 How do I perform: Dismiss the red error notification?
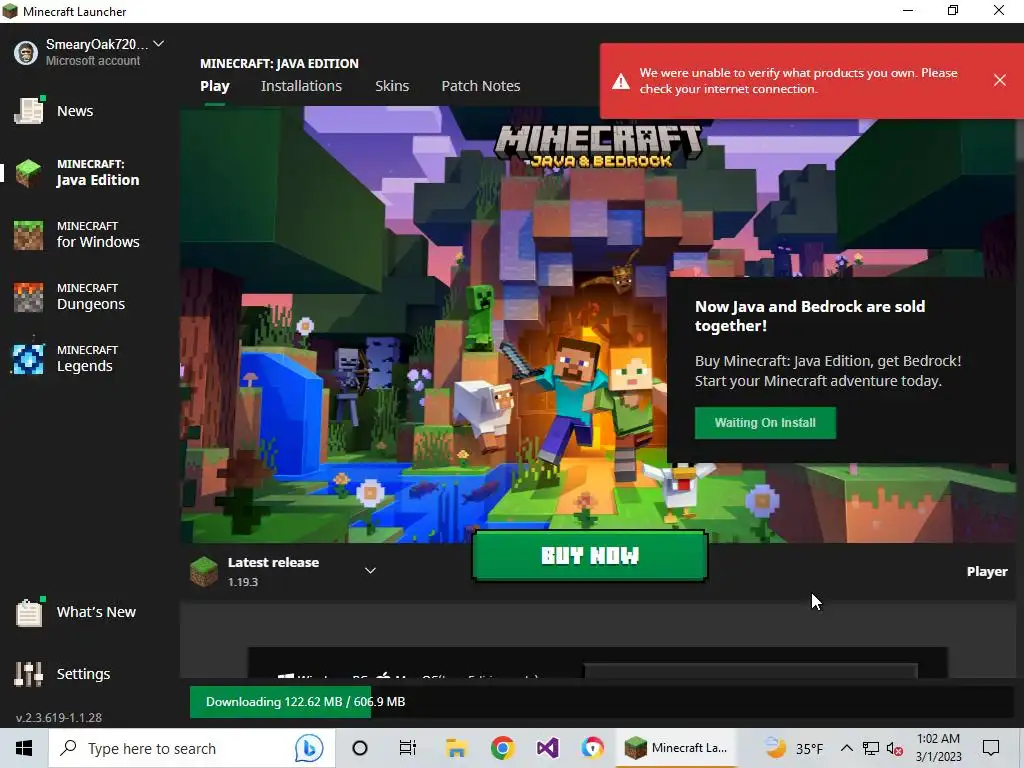1000,80
